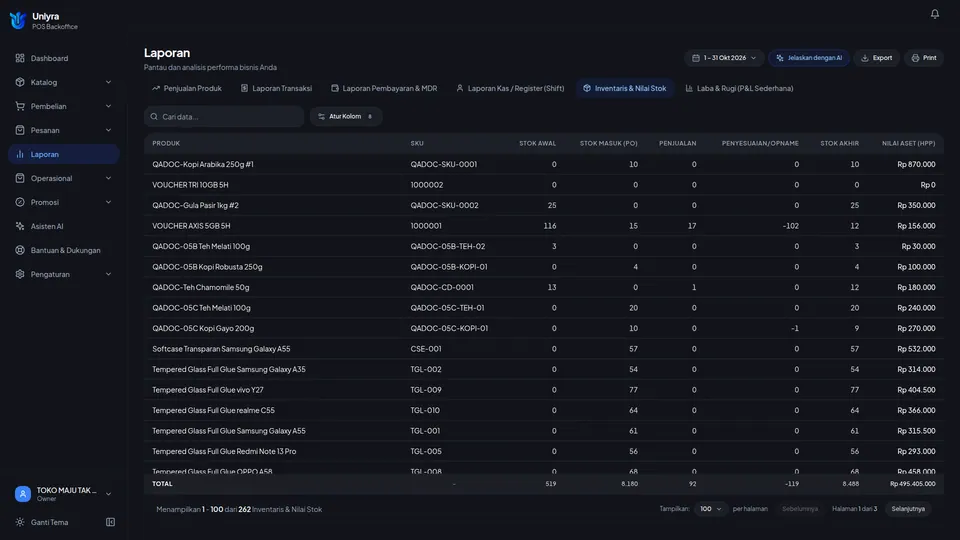The width and height of the screenshot is (960, 540).
Task: Click the Pembelian cart icon
Action: click(20, 106)
